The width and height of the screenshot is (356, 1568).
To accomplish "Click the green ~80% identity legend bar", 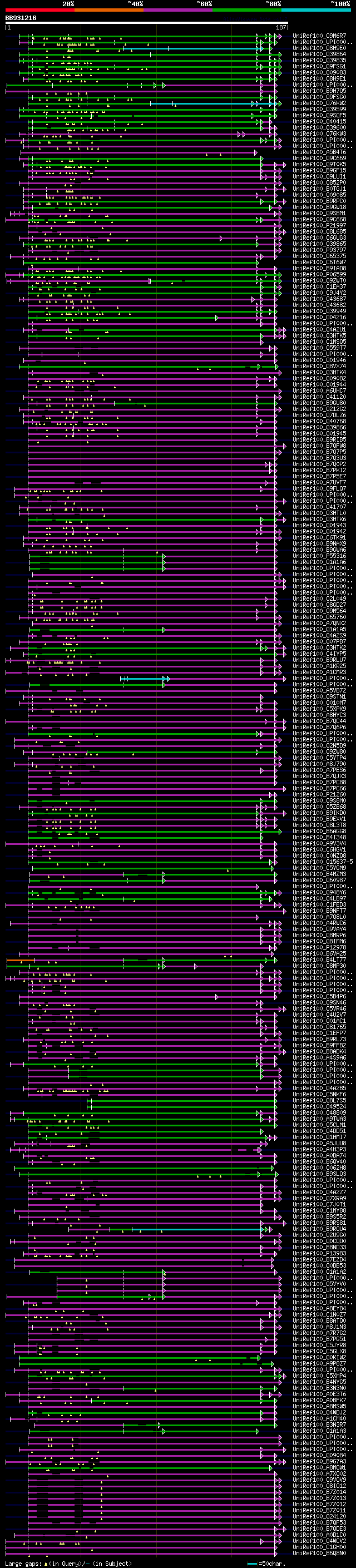I will coord(246,10).
